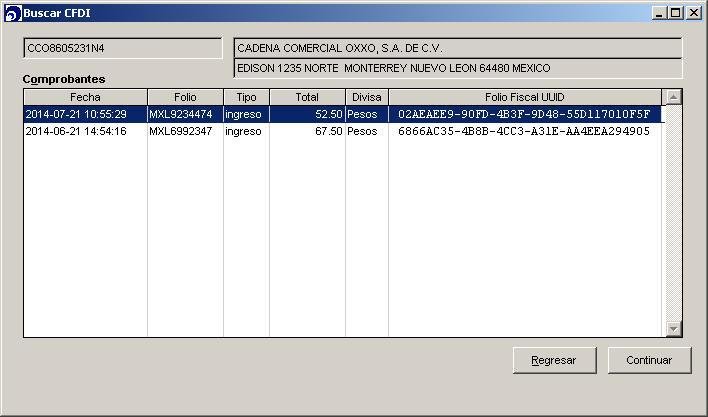Image resolution: width=708 pixels, height=417 pixels.
Task: Click the scrollbar down arrow
Action: (x=673, y=329)
